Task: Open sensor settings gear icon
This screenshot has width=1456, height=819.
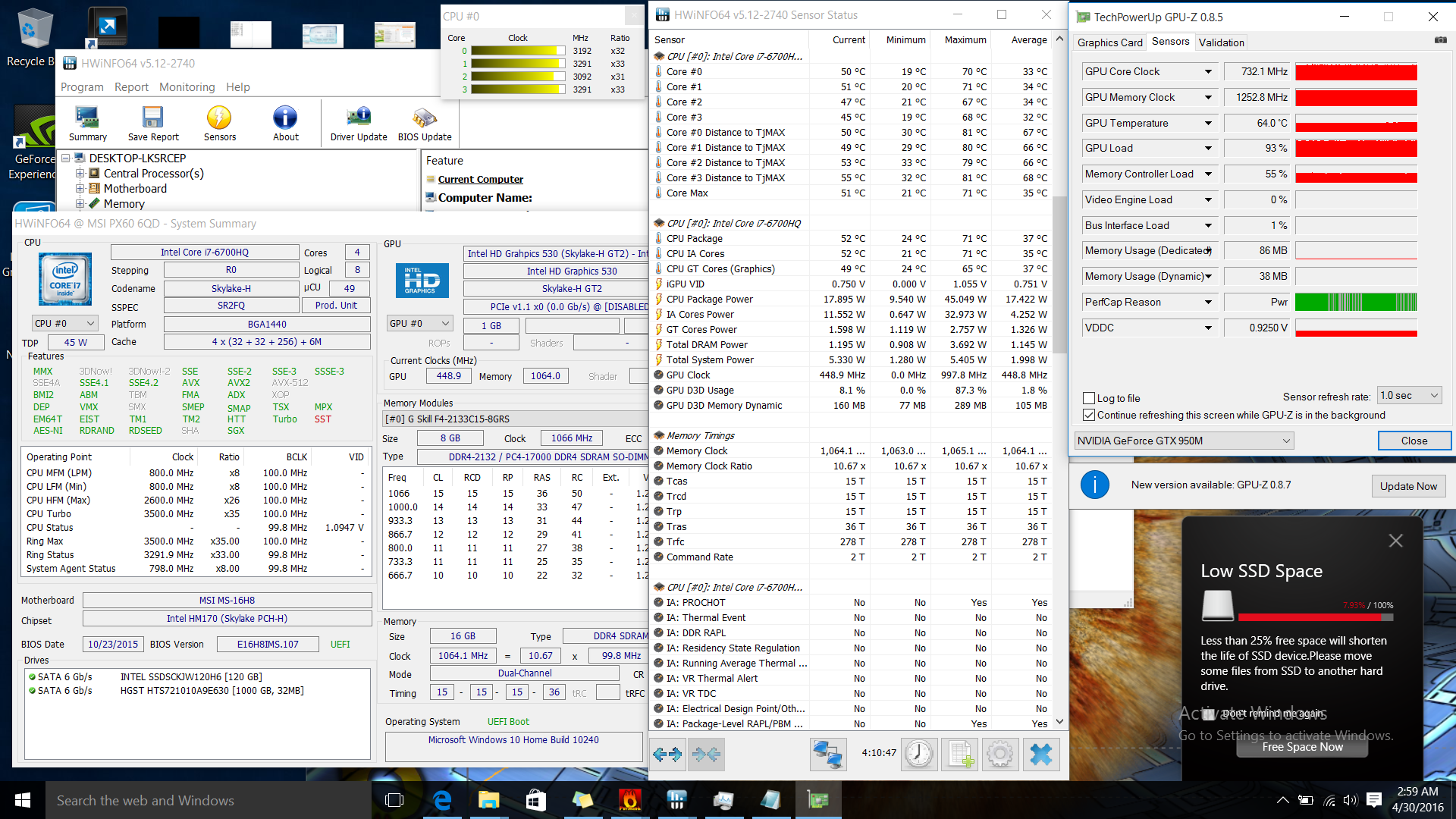Action: click(1000, 755)
